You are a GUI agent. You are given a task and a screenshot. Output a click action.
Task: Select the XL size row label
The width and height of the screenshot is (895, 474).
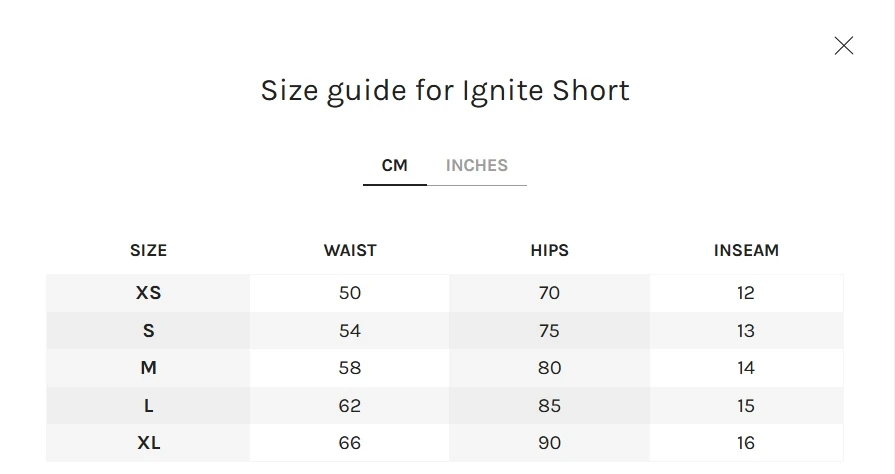click(148, 443)
